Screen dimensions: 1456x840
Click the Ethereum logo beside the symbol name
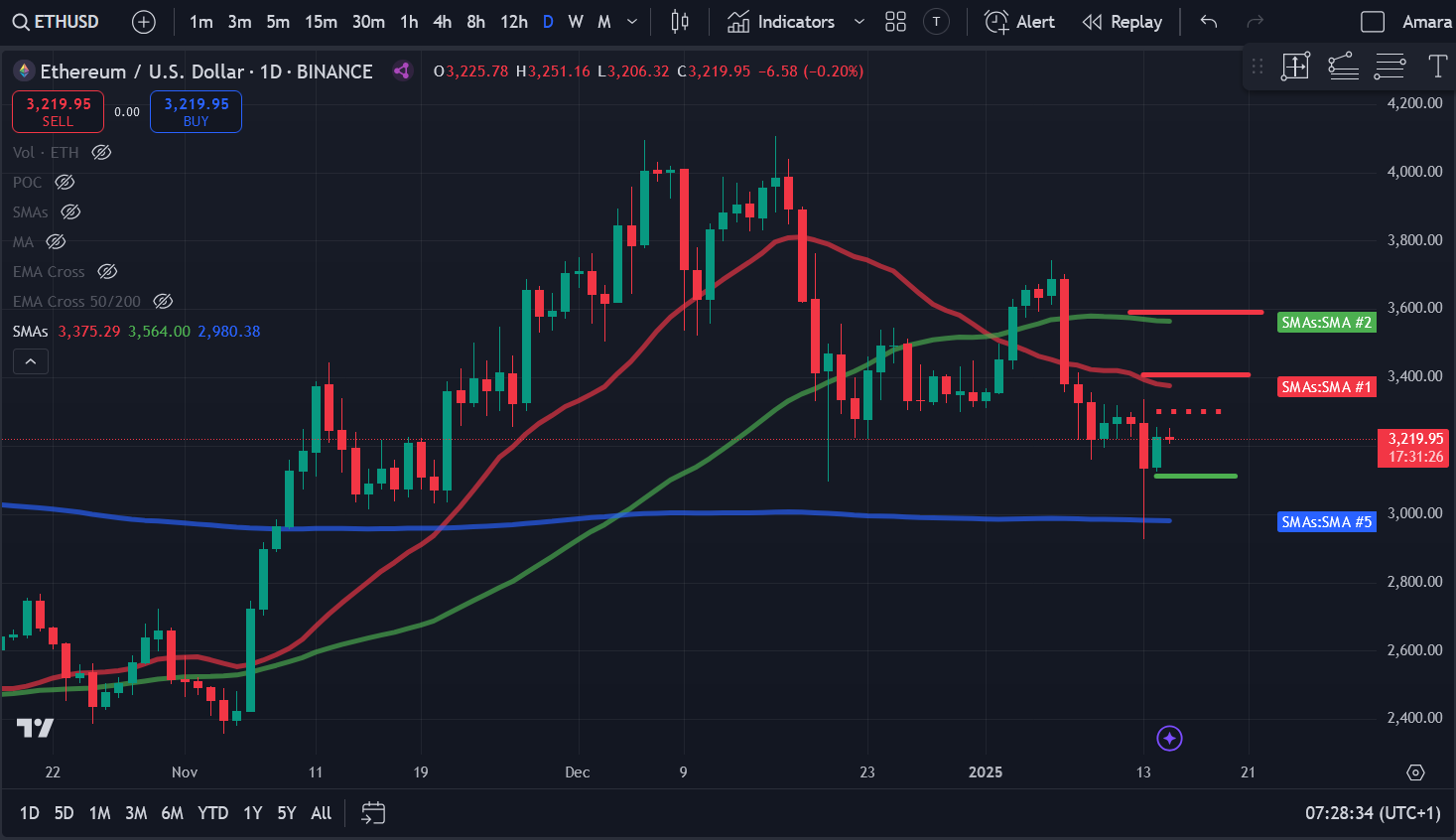pyautogui.click(x=23, y=71)
